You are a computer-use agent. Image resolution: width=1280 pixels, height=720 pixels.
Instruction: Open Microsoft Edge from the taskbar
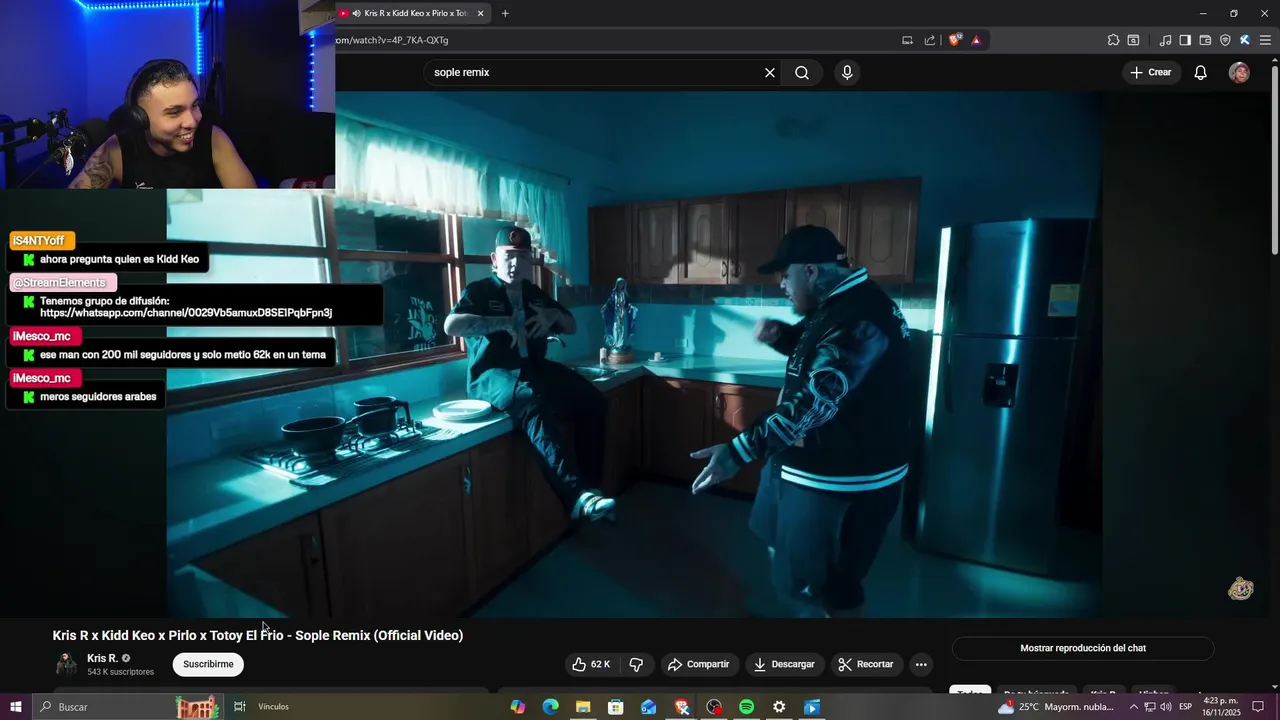point(550,707)
